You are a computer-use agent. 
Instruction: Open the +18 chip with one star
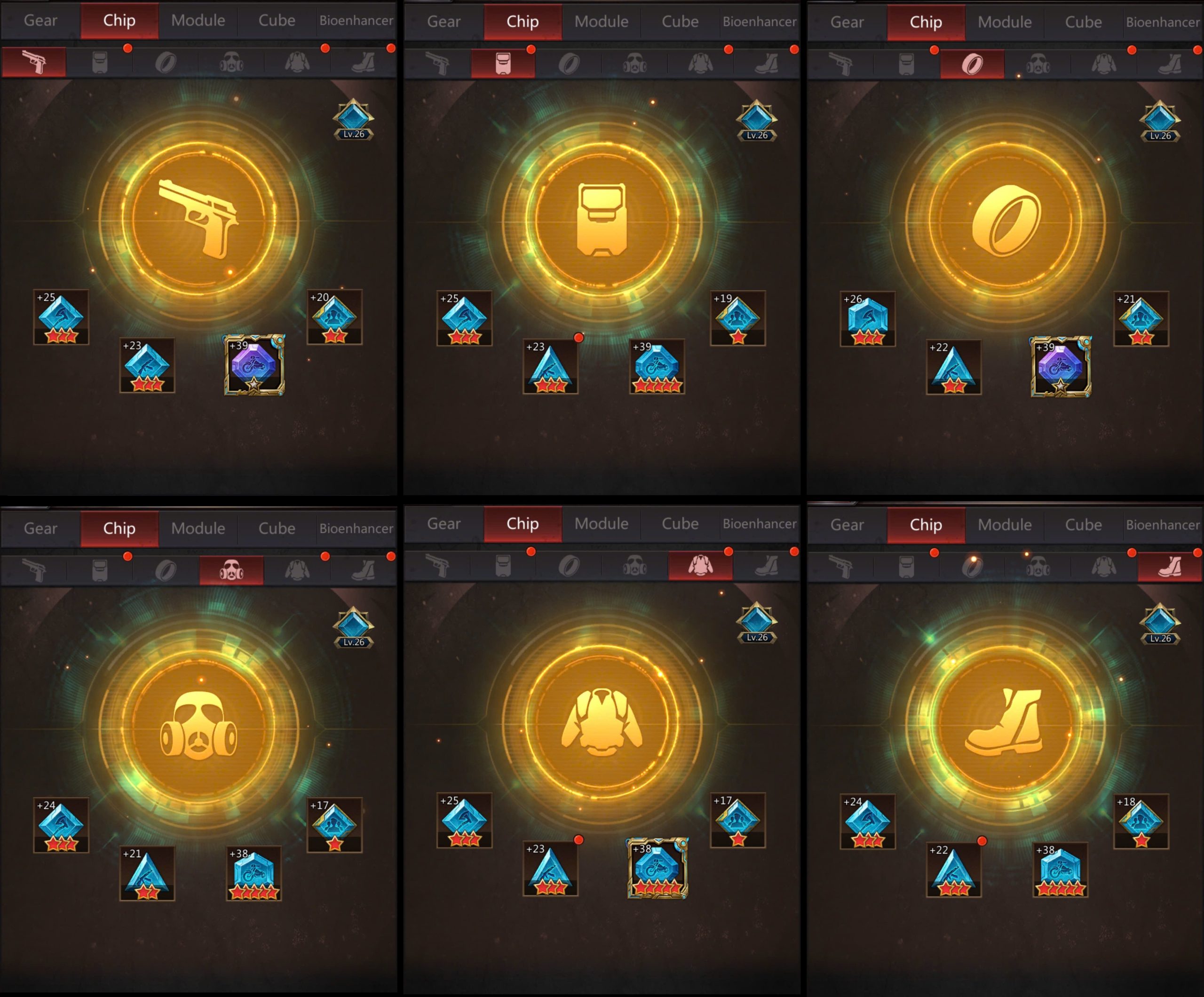[x=1141, y=821]
